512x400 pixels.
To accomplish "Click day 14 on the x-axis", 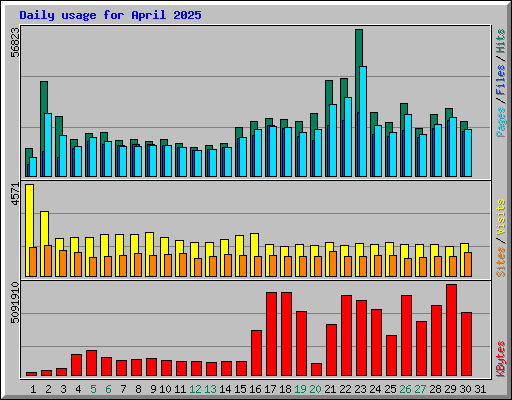I will 225,389.
